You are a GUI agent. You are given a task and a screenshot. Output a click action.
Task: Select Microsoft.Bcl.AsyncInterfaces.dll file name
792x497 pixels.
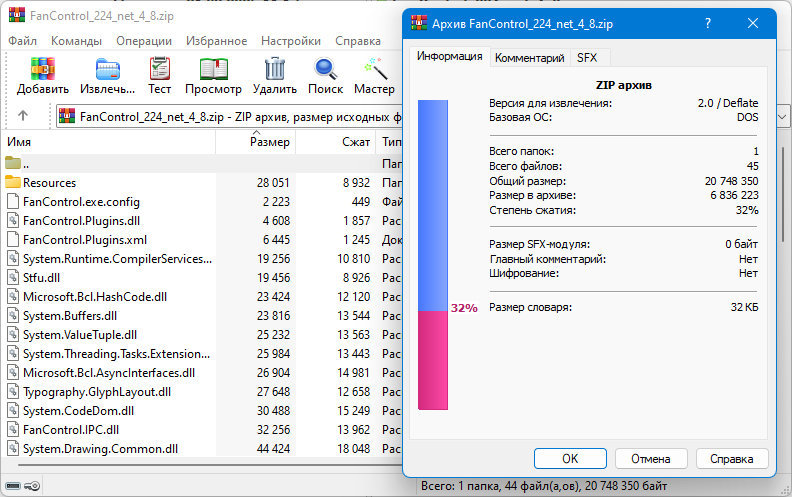click(x=109, y=373)
